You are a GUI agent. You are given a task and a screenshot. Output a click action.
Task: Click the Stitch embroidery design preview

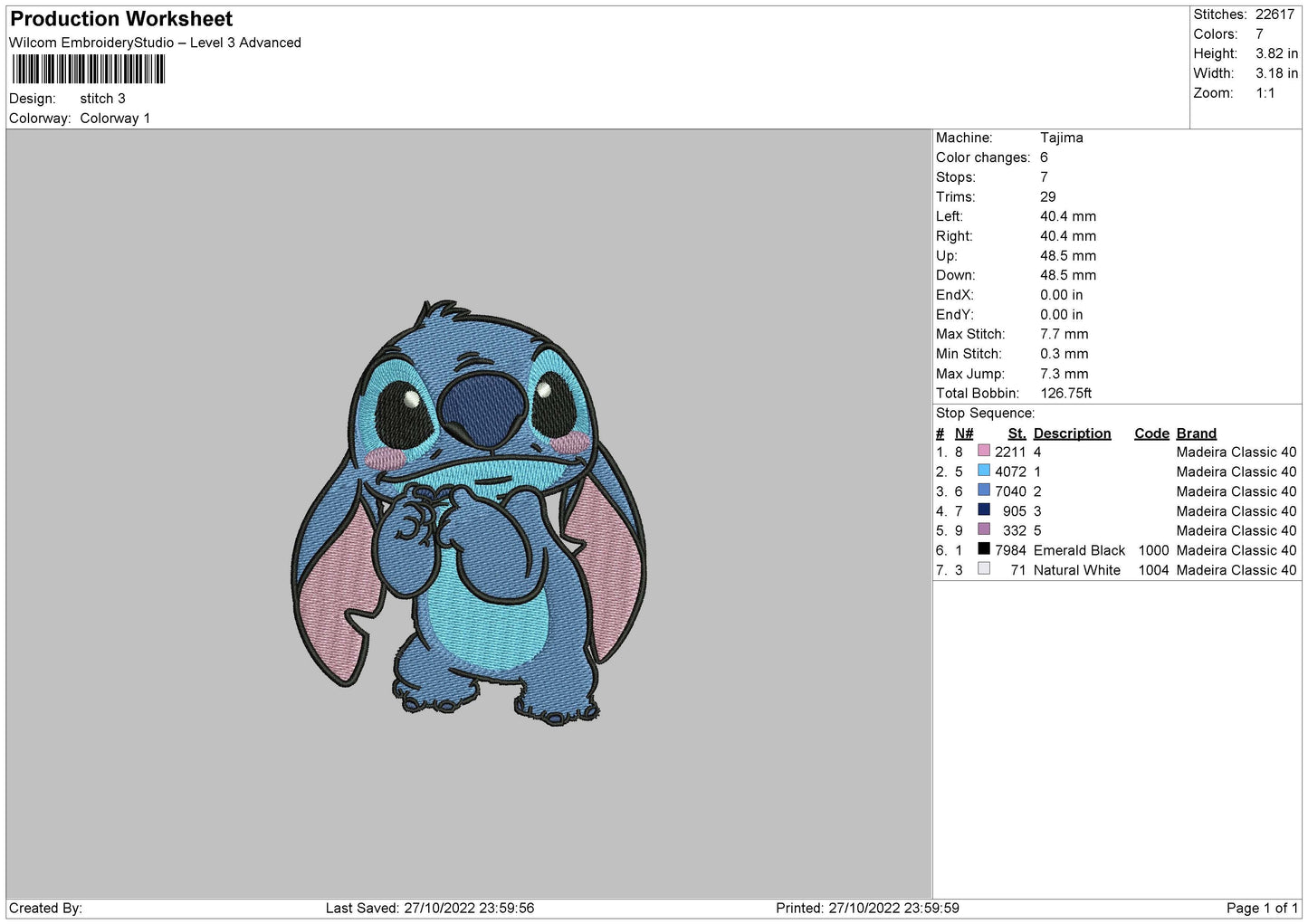click(469, 513)
